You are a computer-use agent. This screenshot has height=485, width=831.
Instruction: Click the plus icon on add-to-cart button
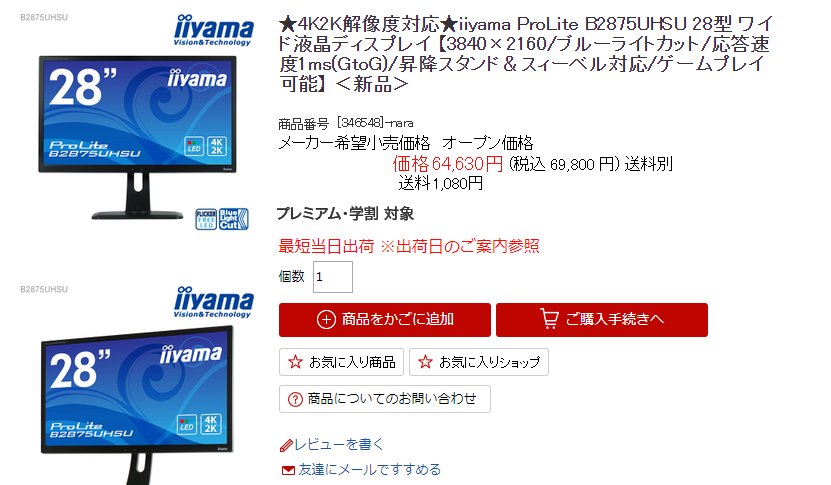click(x=326, y=320)
